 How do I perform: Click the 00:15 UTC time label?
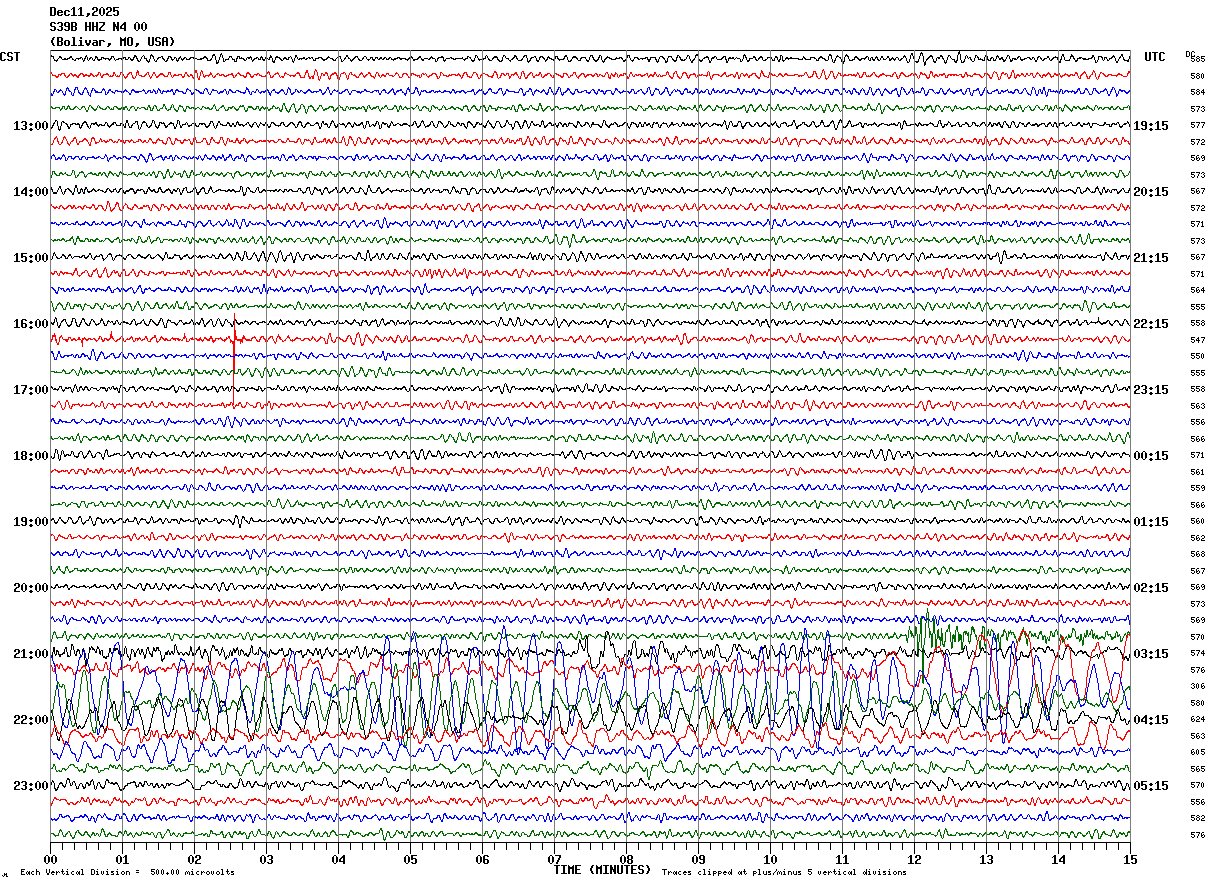click(1150, 456)
